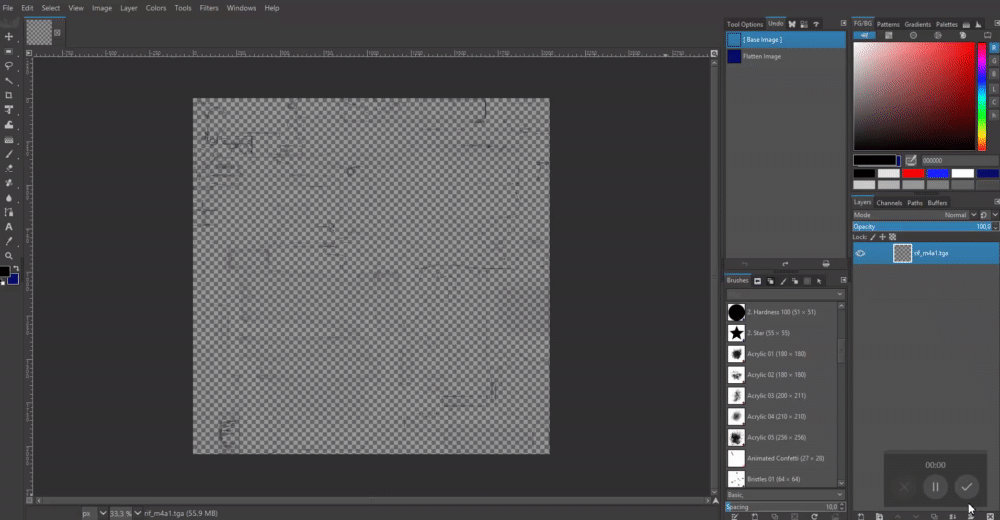Select the Move tool in toolbox
1000x520 pixels.
click(9, 37)
